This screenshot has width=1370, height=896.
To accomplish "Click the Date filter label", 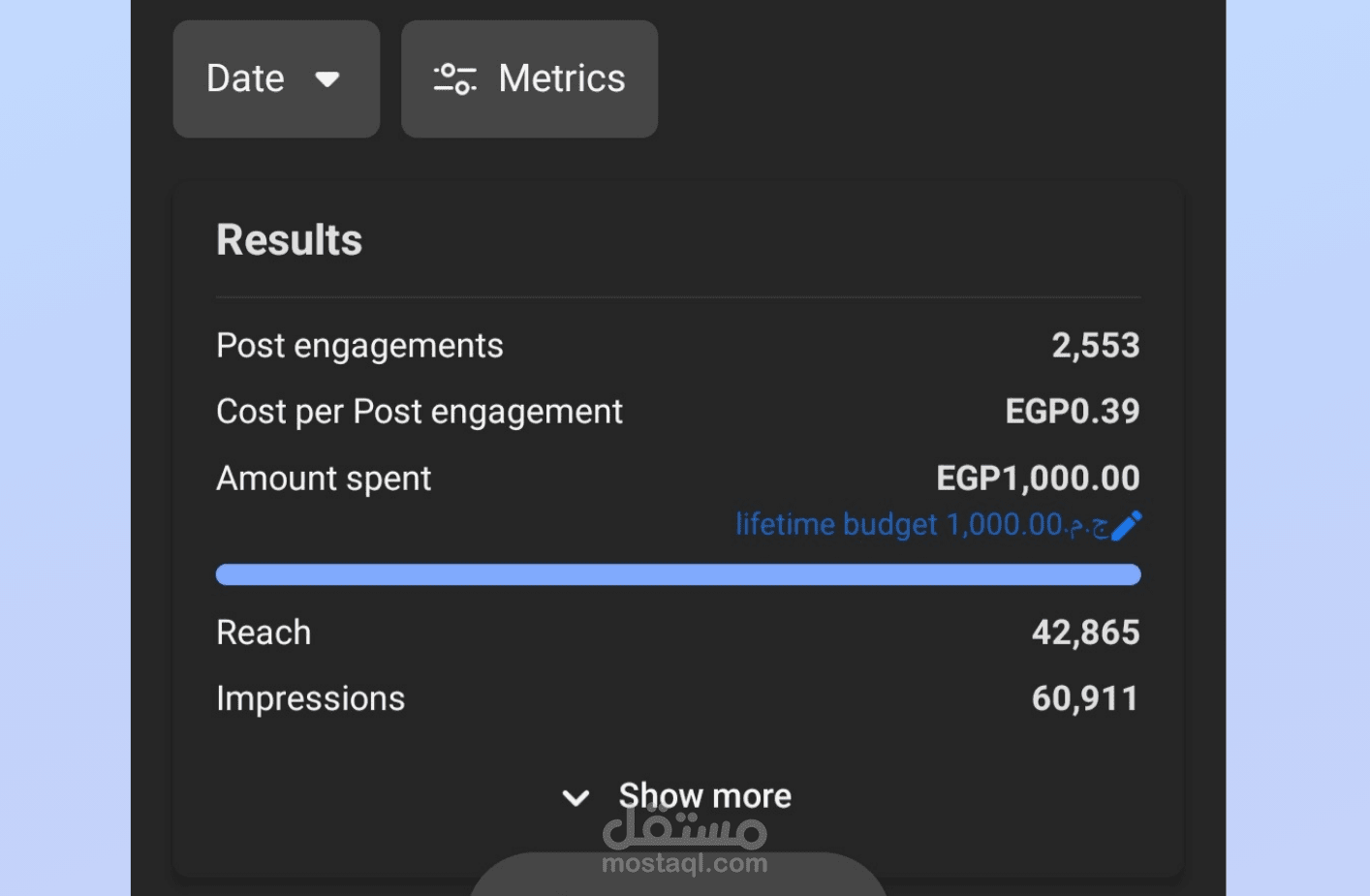I will tap(245, 78).
